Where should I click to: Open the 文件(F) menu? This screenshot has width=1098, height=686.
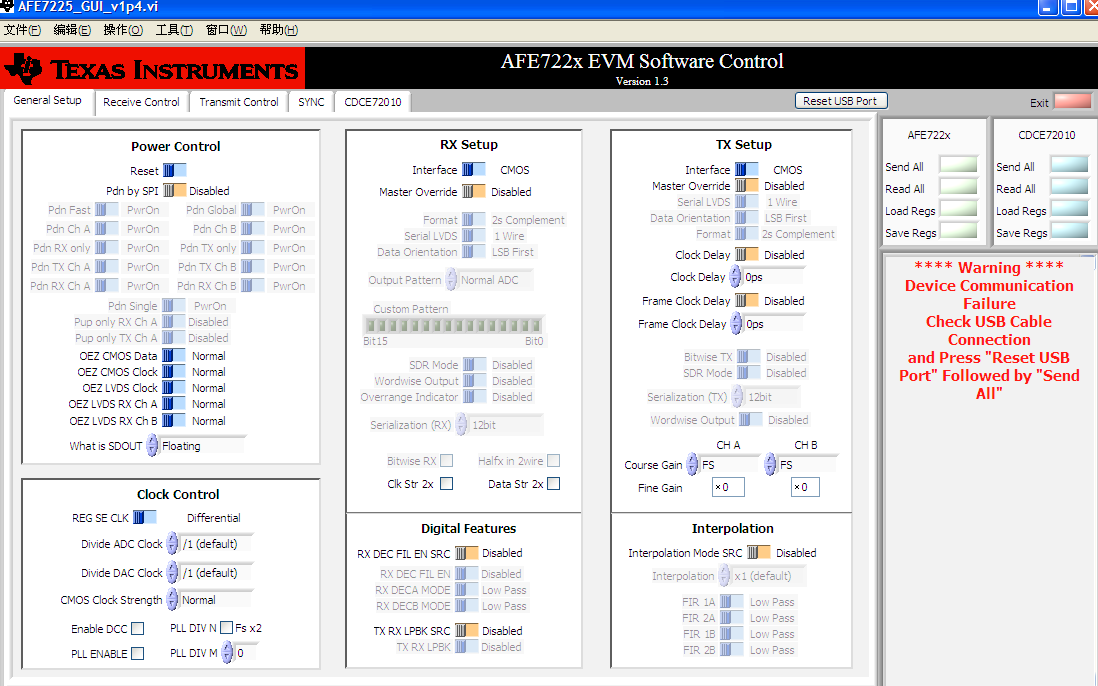pyautogui.click(x=22, y=30)
